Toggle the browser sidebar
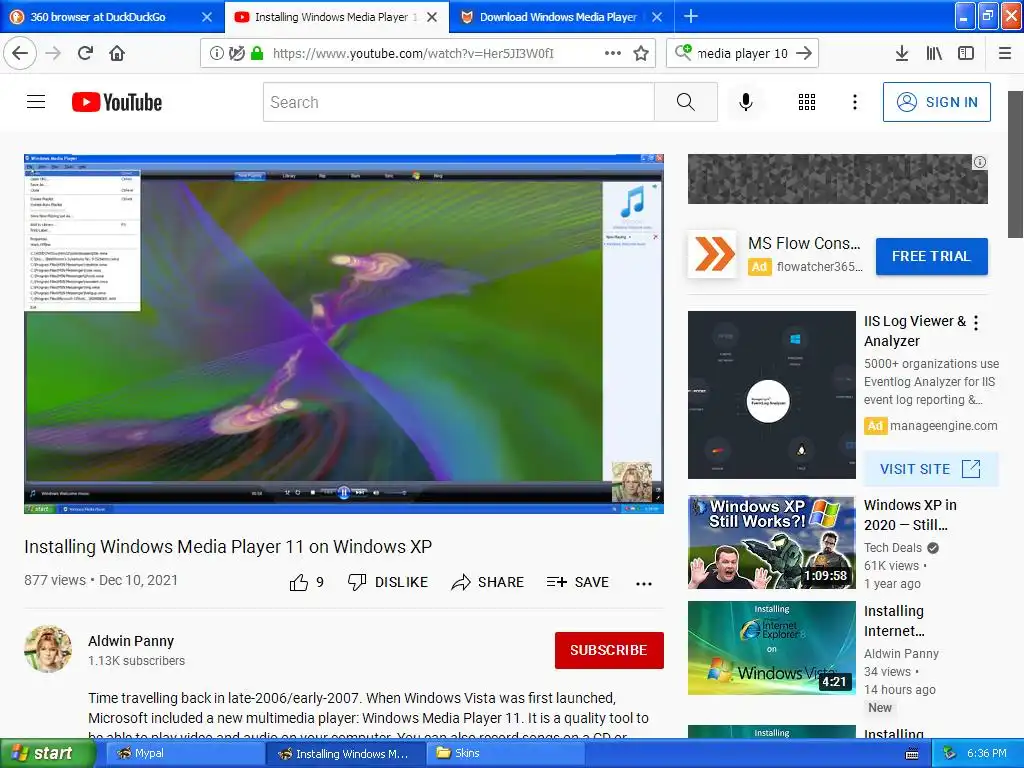This screenshot has width=1024, height=768. pos(966,53)
